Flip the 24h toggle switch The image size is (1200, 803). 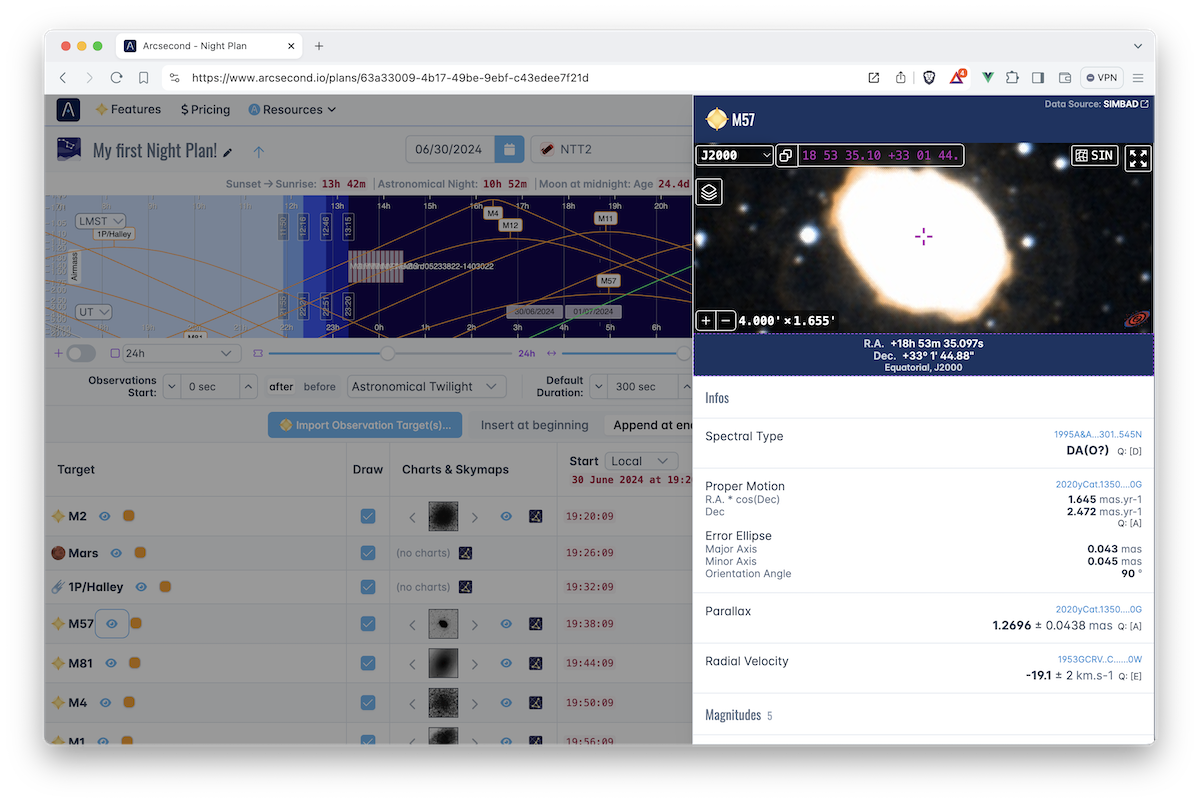pos(80,353)
